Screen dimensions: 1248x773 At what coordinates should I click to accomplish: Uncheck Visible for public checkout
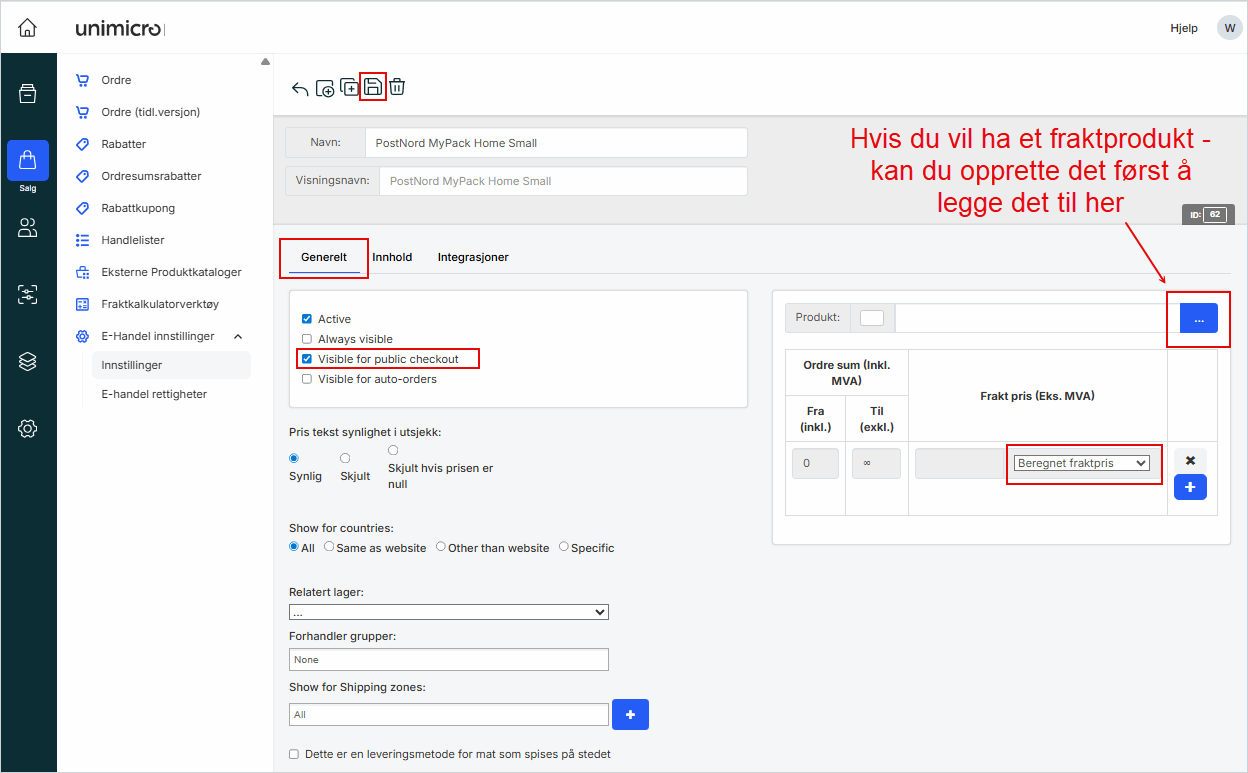[x=307, y=359]
